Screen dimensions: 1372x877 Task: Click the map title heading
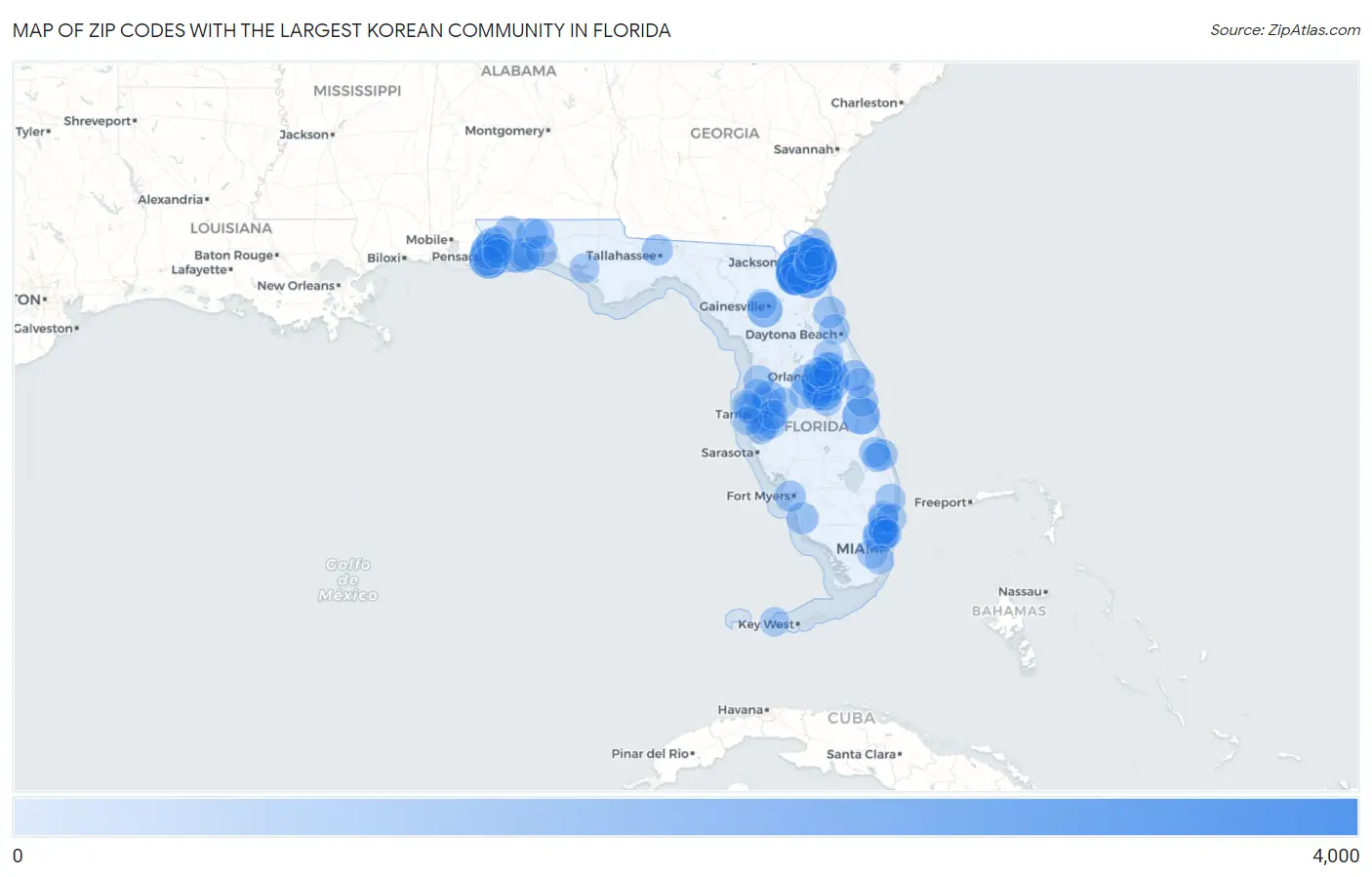tap(342, 30)
